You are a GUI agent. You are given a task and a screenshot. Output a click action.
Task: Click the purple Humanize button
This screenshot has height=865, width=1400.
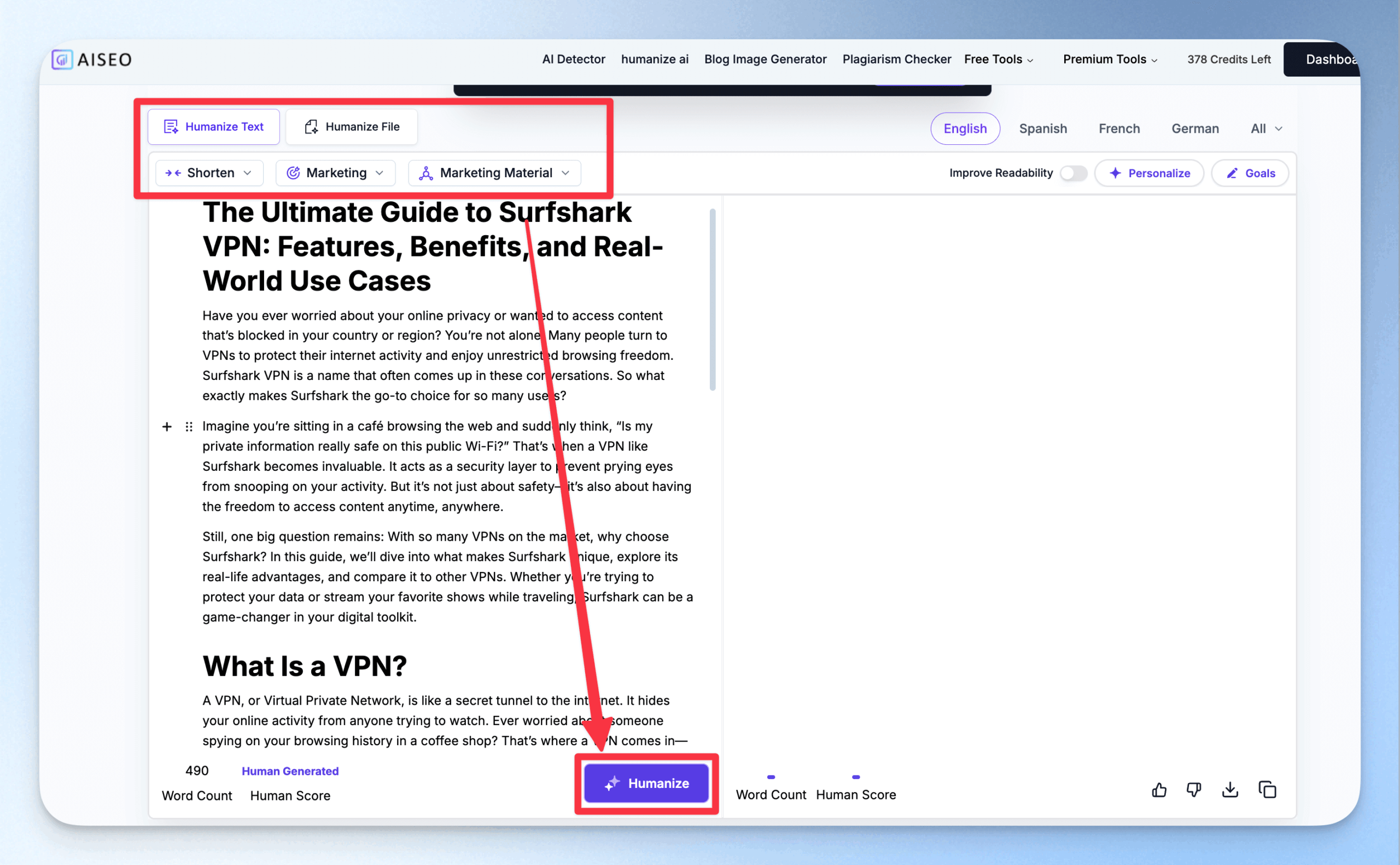tap(646, 783)
